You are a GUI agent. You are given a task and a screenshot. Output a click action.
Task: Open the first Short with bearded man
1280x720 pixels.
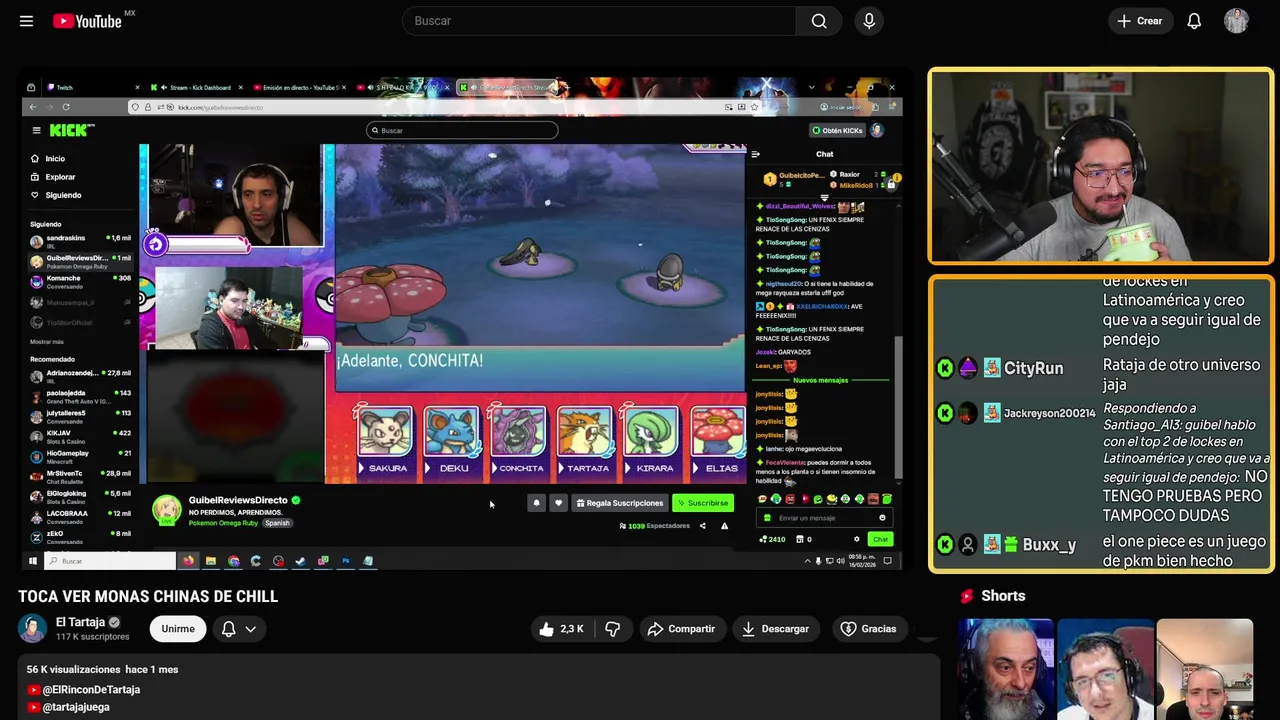[1005, 669]
